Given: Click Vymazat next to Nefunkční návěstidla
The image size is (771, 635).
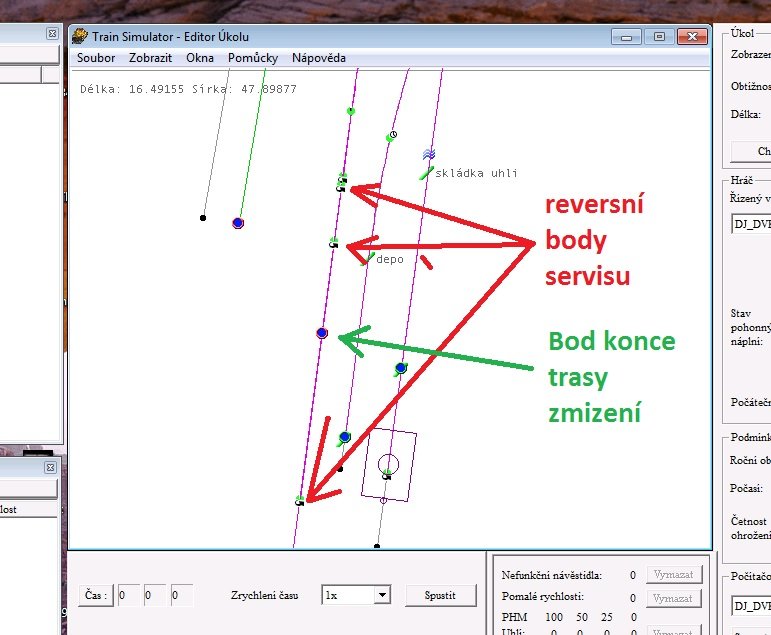Looking at the screenshot, I should click(670, 575).
